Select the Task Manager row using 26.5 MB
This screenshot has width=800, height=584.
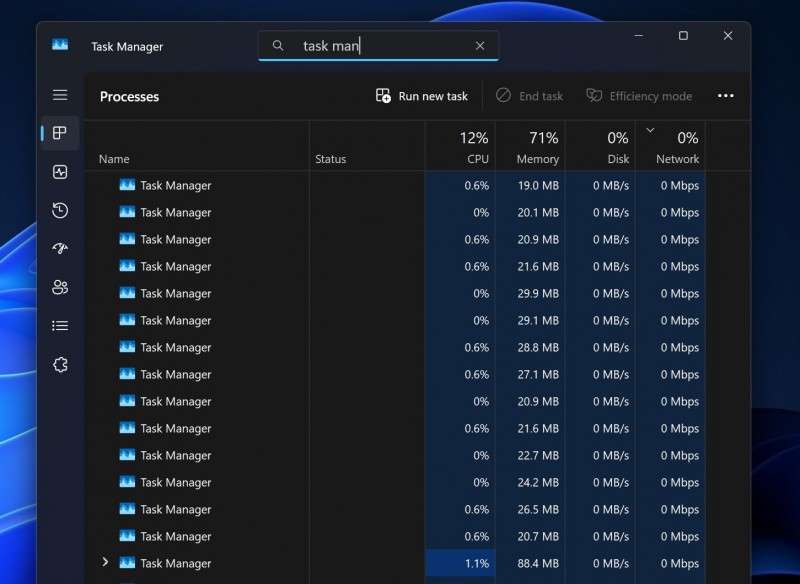(x=395, y=510)
